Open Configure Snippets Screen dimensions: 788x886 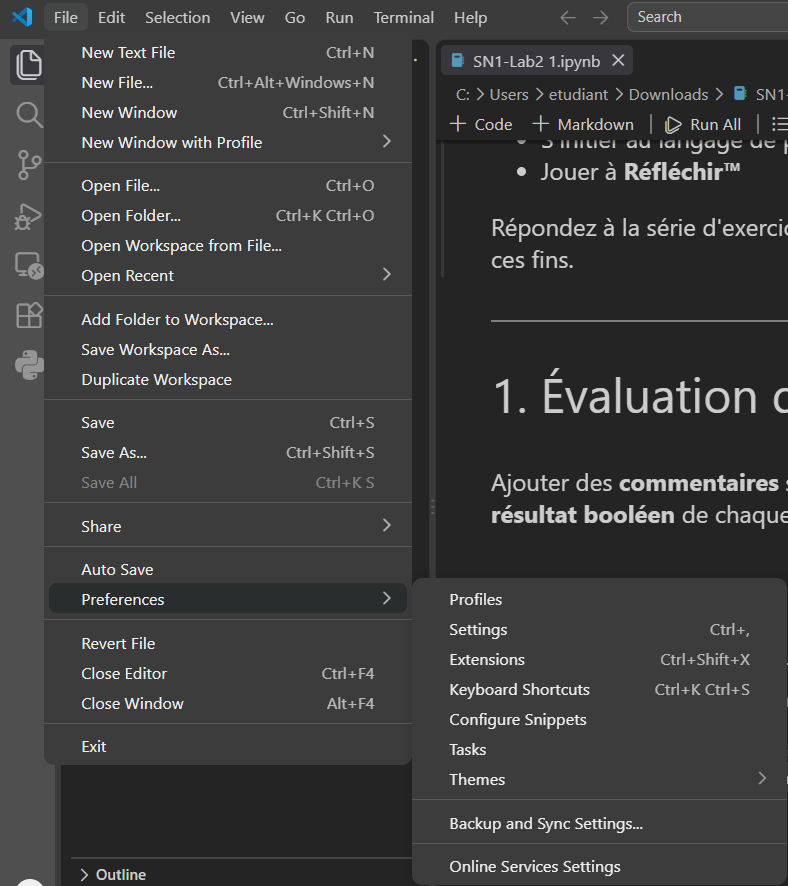tap(599, 719)
